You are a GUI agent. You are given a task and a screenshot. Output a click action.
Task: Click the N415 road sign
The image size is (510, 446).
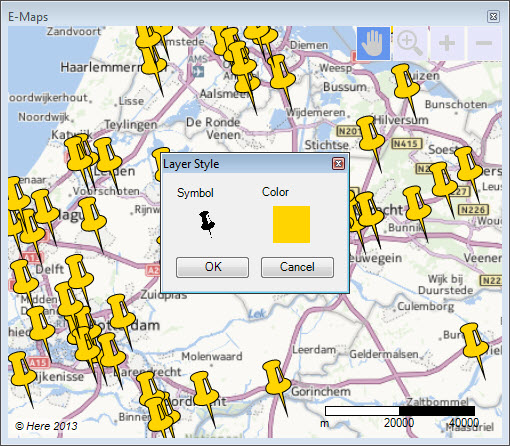tap(406, 144)
